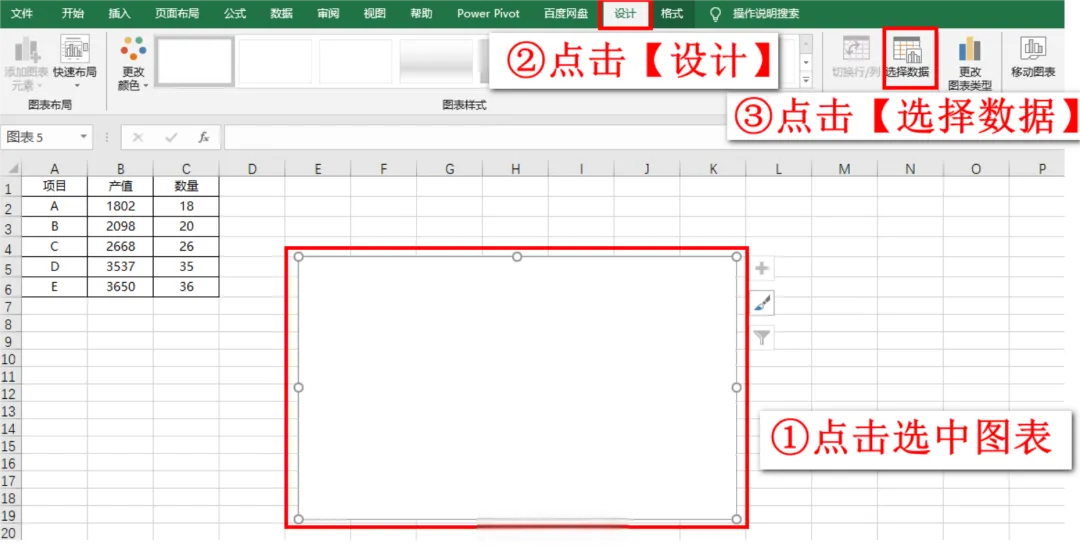
Task: Select column M header
Action: [x=844, y=169]
